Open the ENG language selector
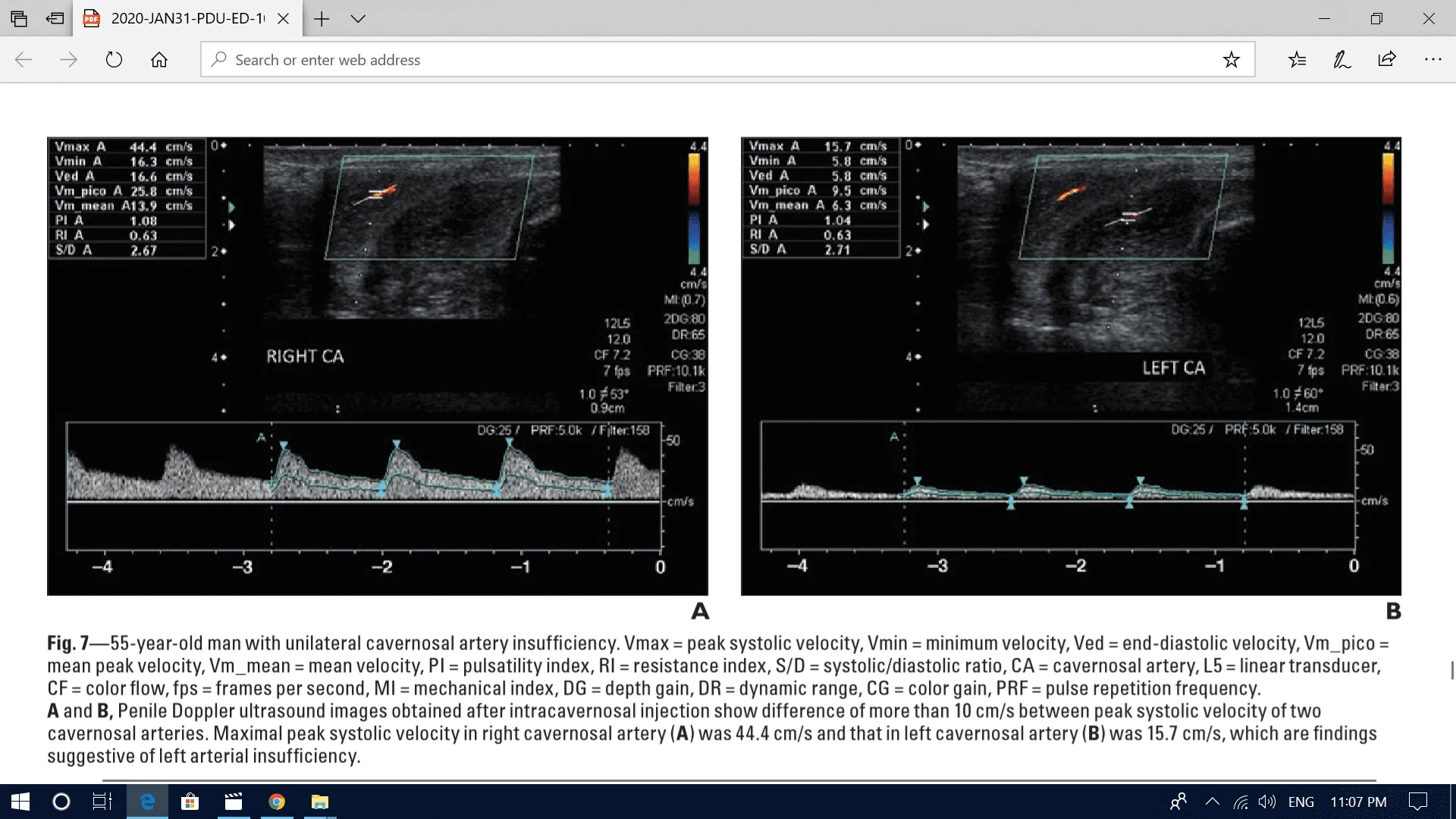 1301,802
